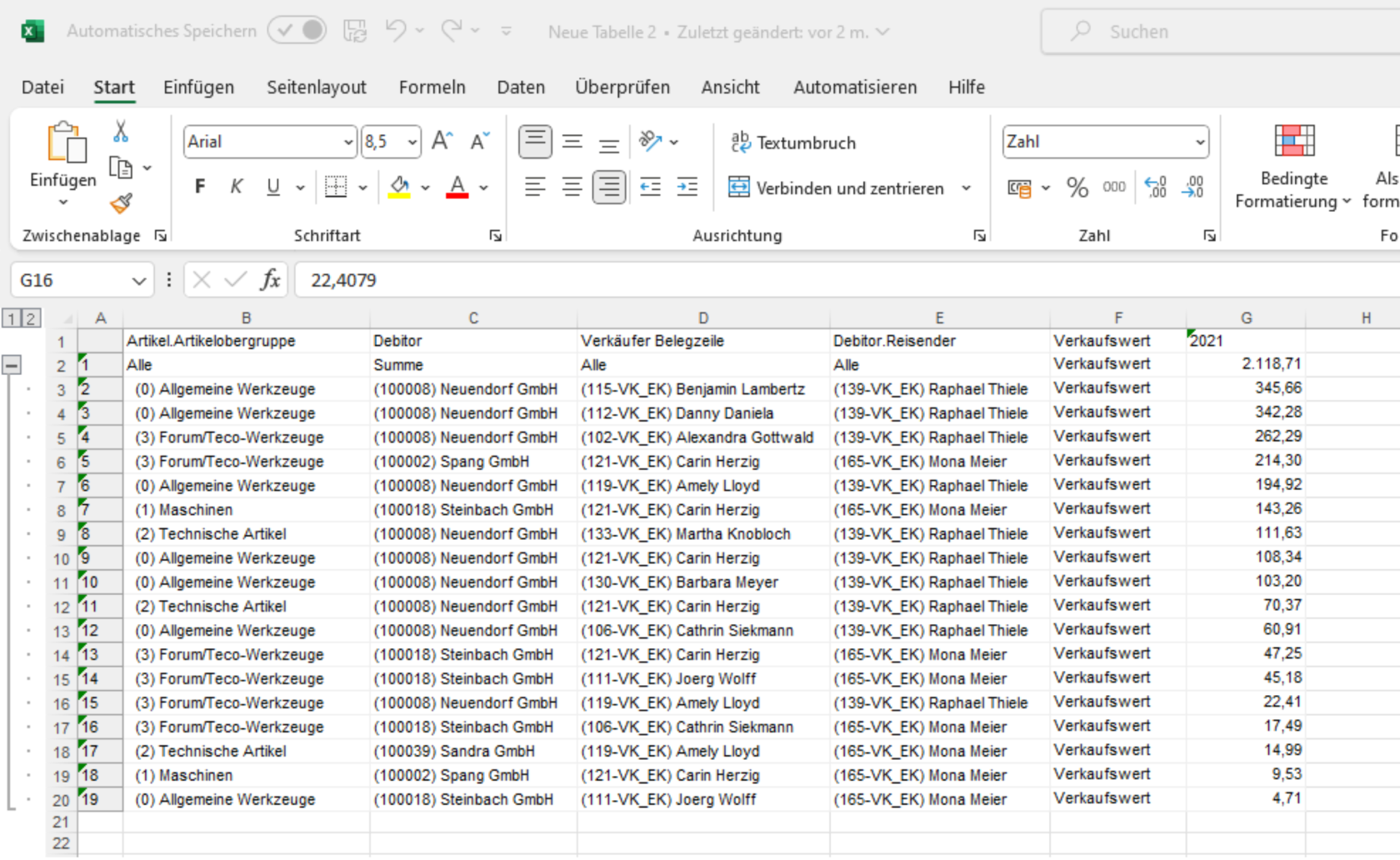
Task: Align cell content to bottom
Action: [609, 144]
